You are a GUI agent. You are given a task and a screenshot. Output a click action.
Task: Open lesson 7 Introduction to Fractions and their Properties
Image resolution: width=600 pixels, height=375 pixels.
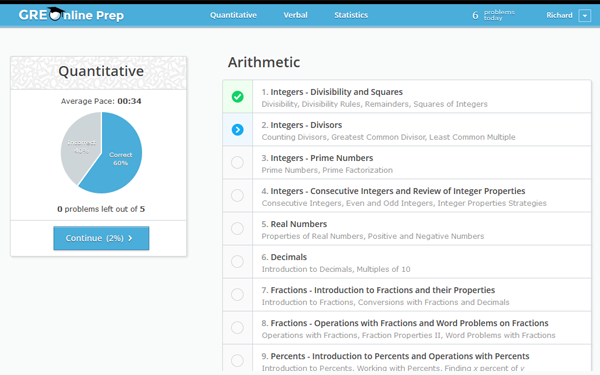coord(422,295)
